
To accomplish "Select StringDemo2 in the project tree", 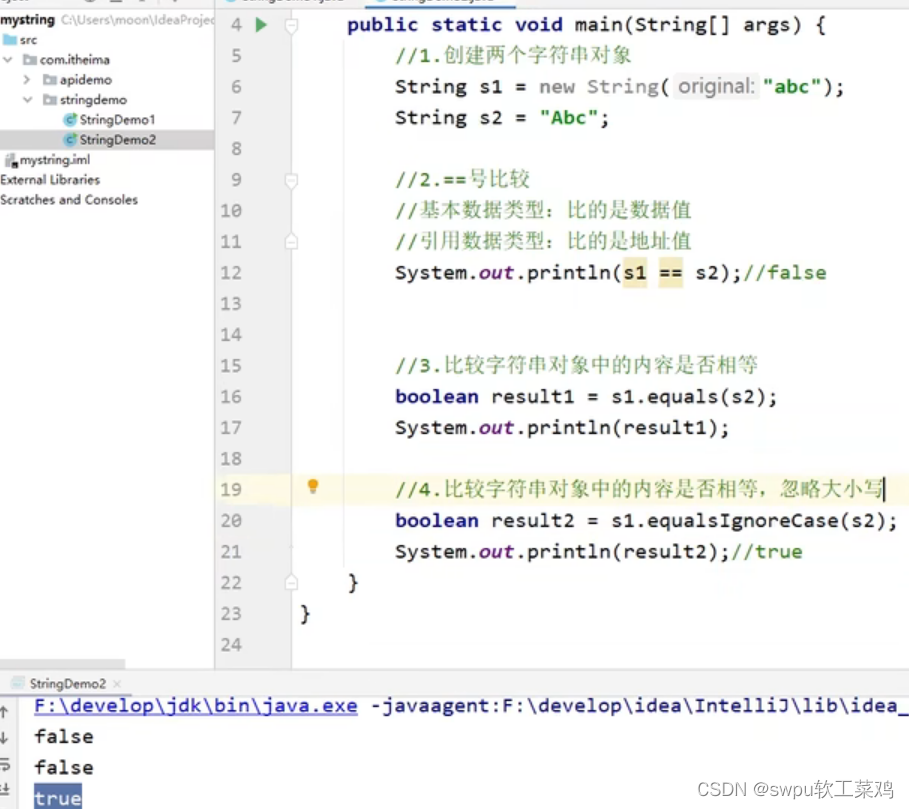I will tap(118, 140).
